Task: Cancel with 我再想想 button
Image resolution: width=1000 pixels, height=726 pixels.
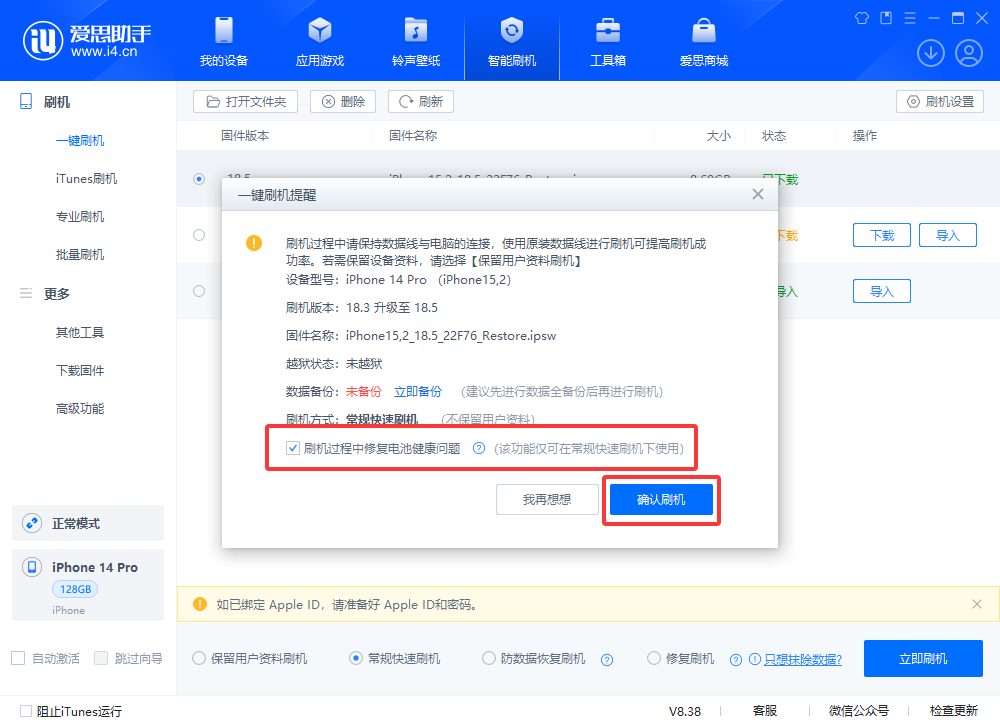Action: 547,500
